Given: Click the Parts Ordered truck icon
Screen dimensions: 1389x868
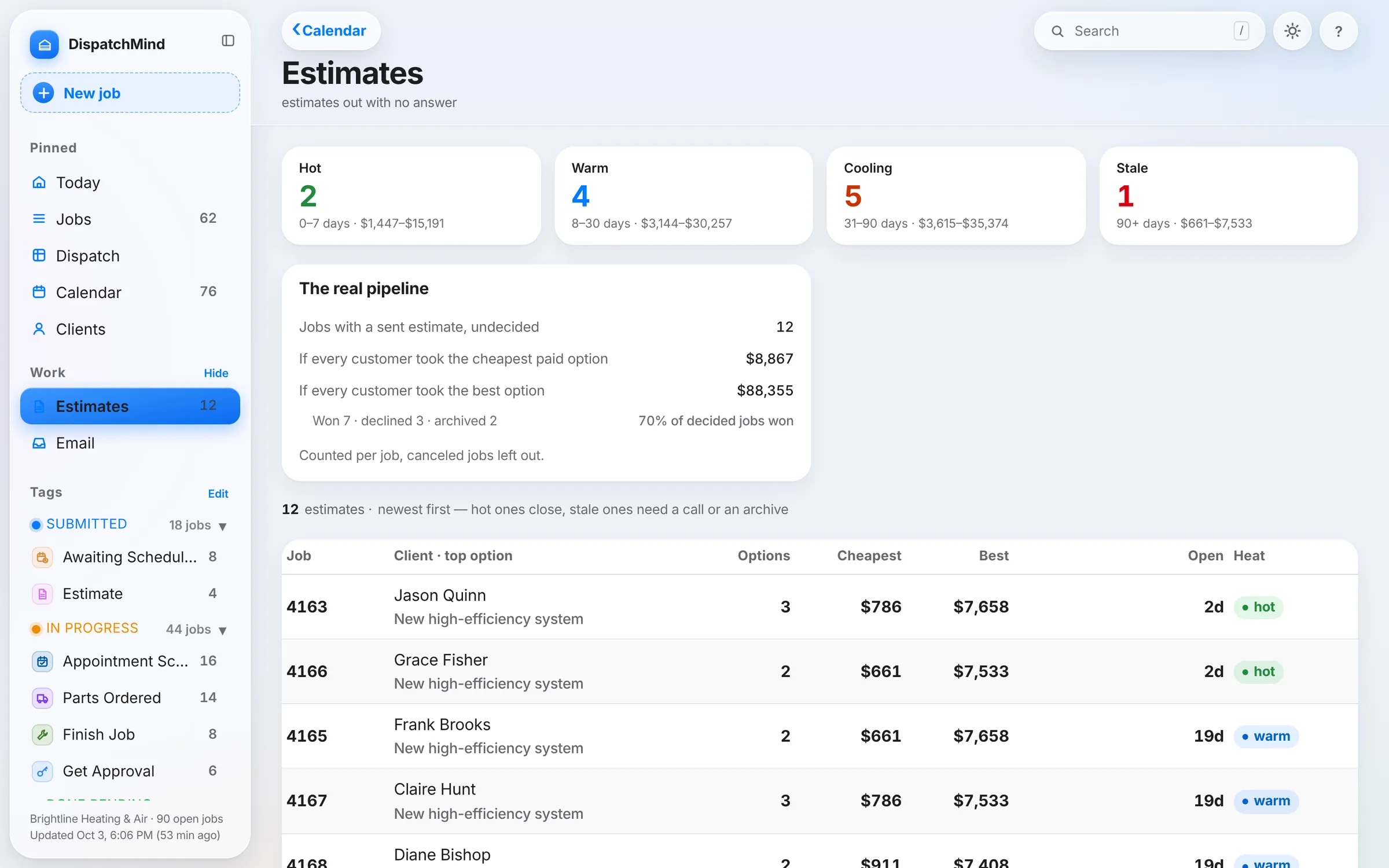Looking at the screenshot, I should click(42, 698).
